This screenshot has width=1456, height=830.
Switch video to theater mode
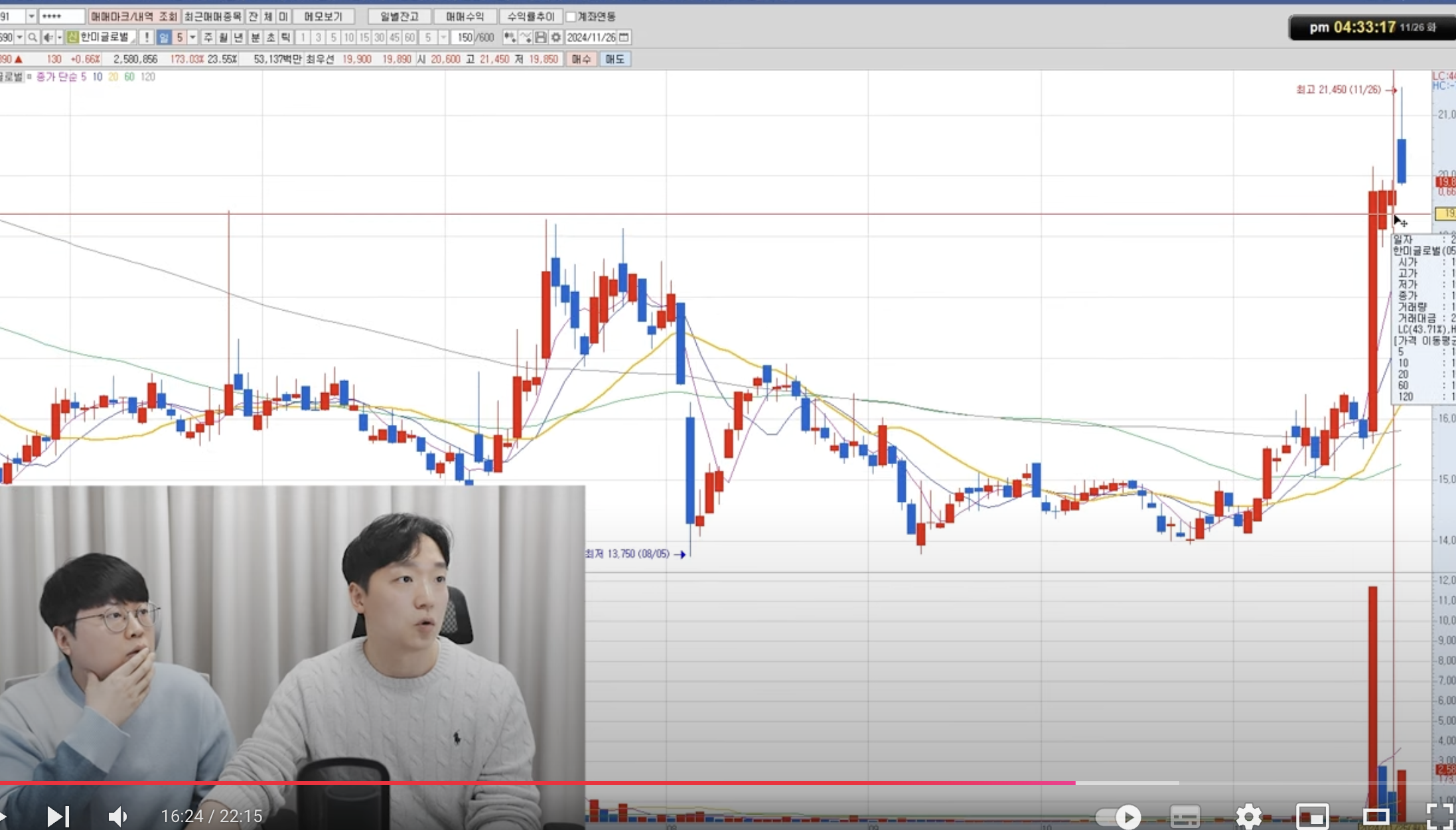[1375, 815]
